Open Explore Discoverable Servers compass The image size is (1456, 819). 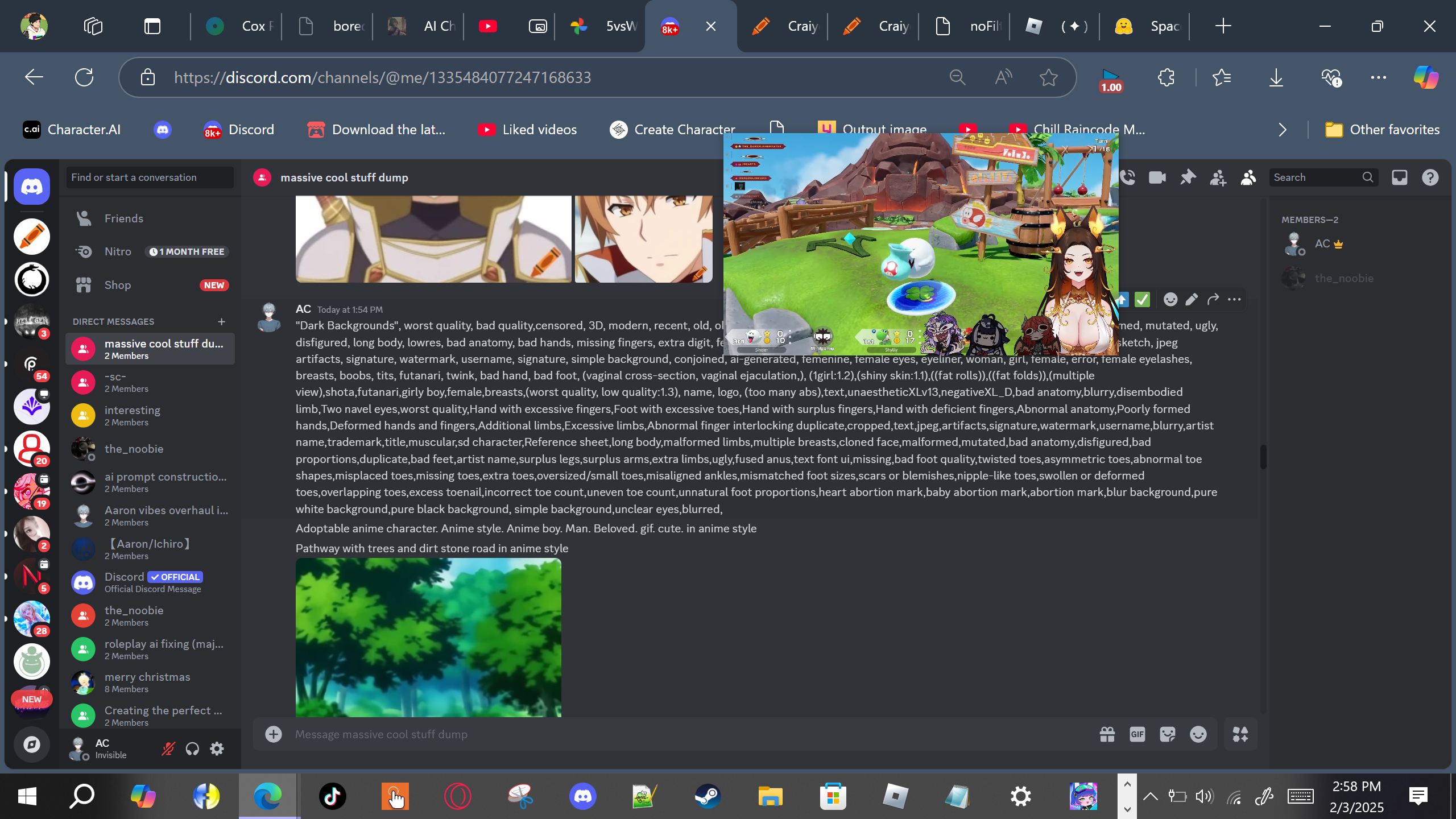pyautogui.click(x=32, y=744)
